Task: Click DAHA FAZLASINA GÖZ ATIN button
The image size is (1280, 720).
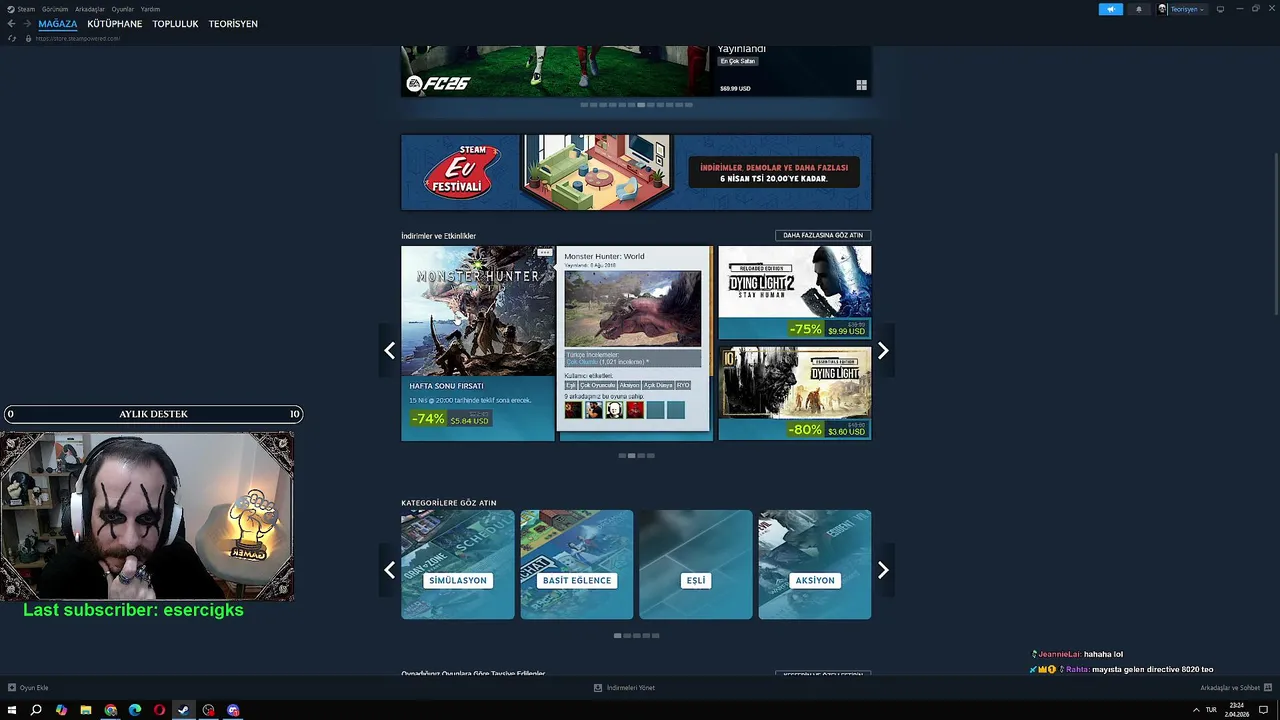Action: pos(823,236)
